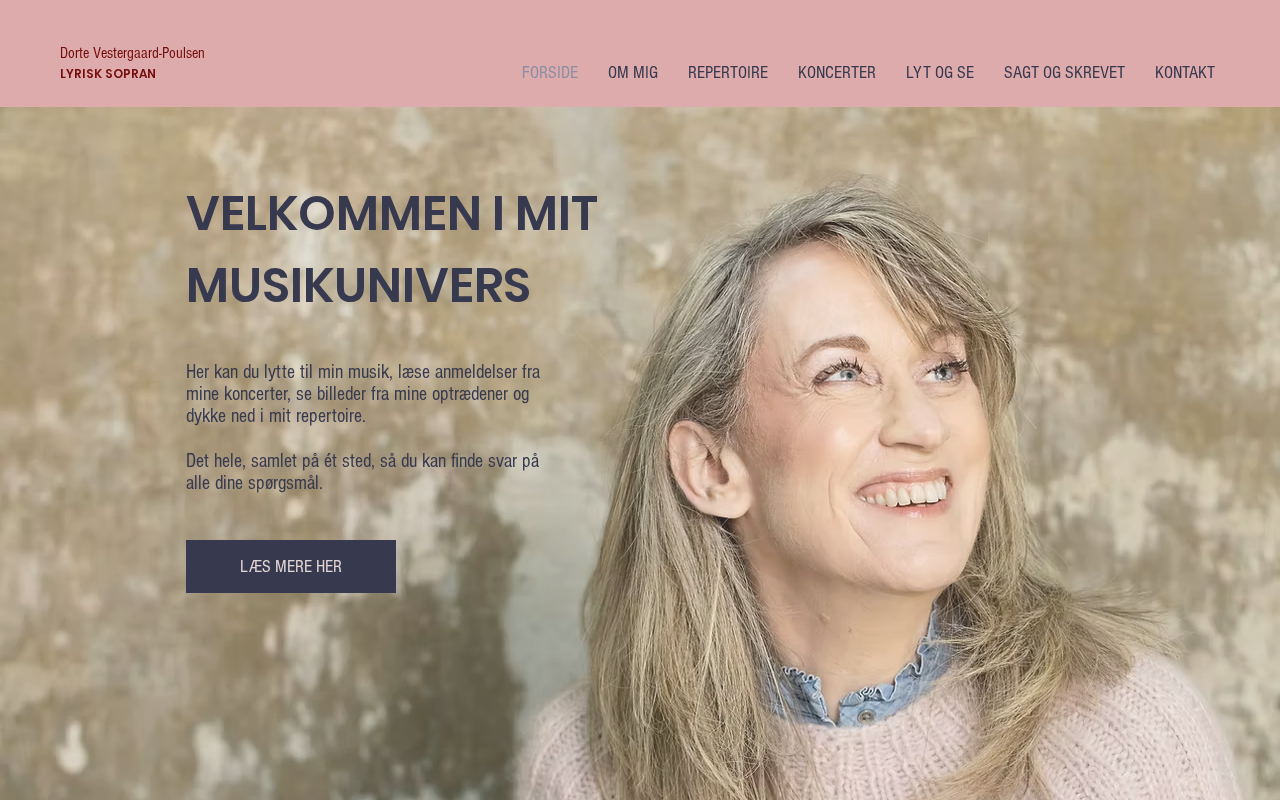This screenshot has height=800, width=1280.
Task: Click the textured wall background on the left
Action: [90, 450]
